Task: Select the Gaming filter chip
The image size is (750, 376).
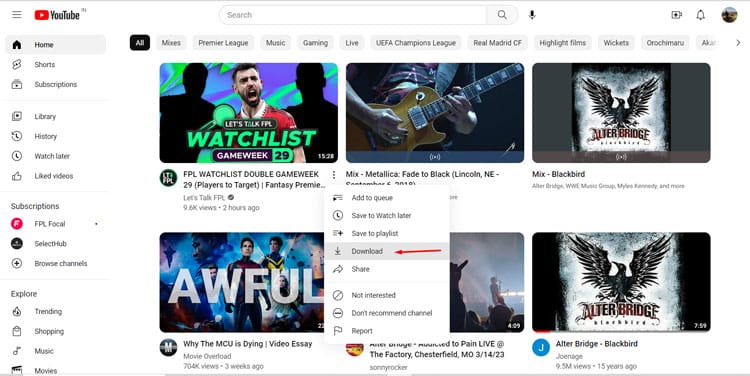Action: coord(315,43)
